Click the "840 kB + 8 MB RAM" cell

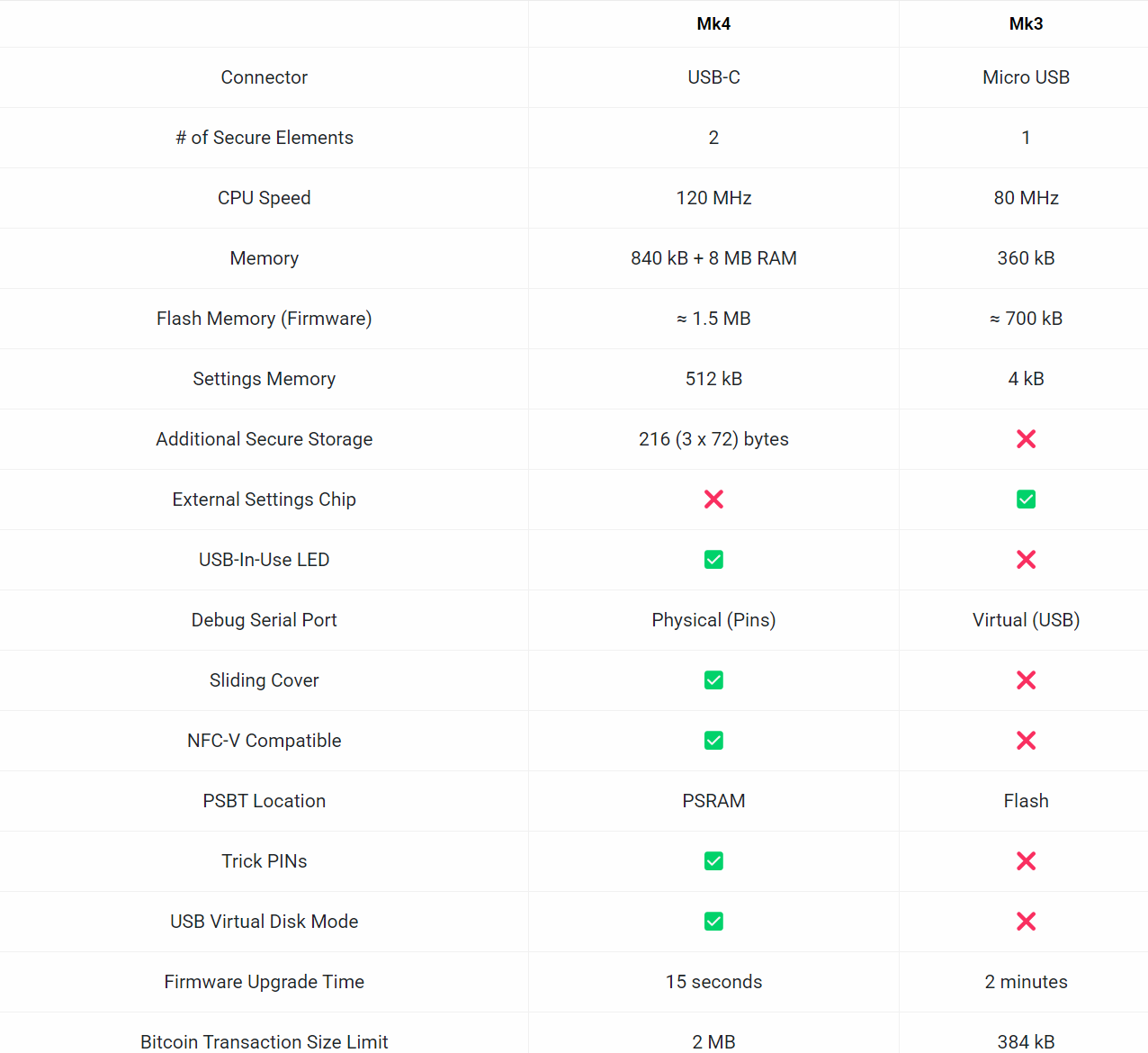click(x=713, y=258)
